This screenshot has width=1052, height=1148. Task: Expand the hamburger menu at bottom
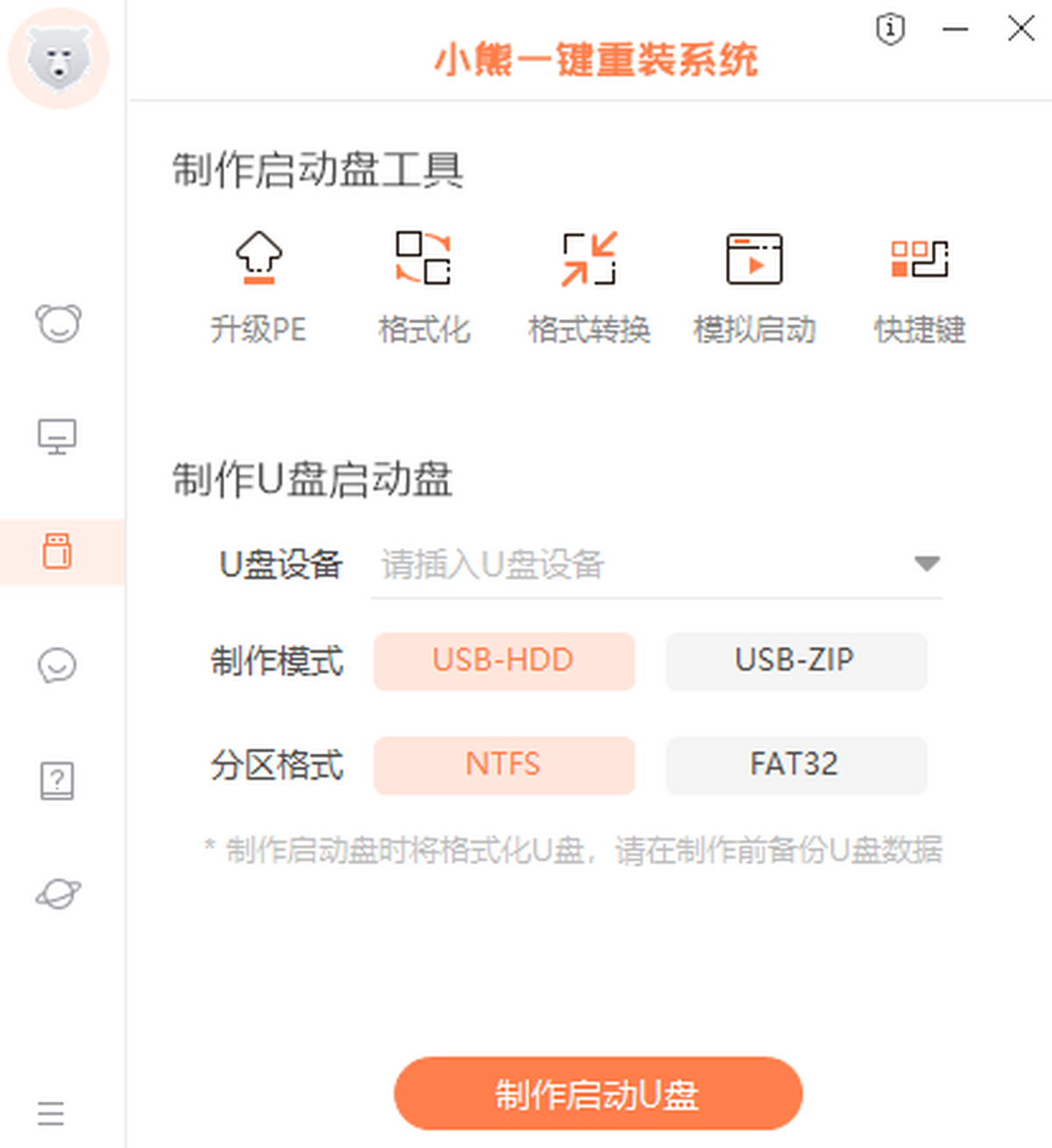coord(51,1113)
